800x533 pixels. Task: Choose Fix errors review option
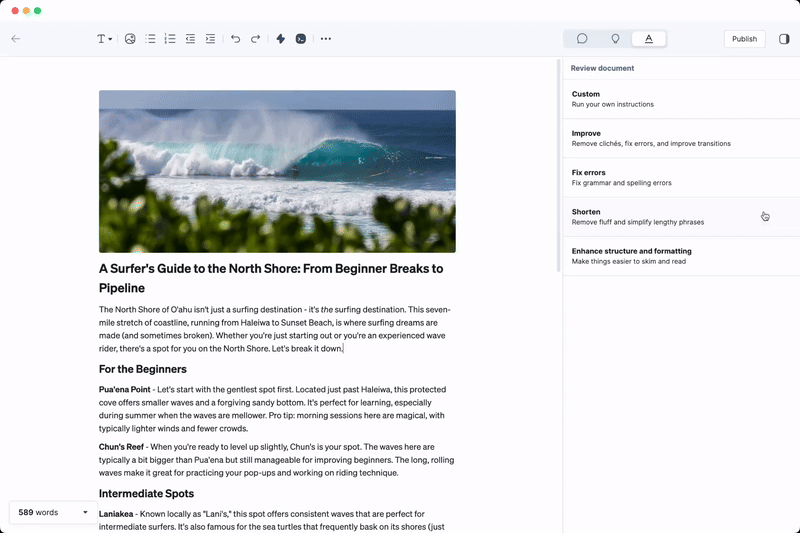pos(681,177)
